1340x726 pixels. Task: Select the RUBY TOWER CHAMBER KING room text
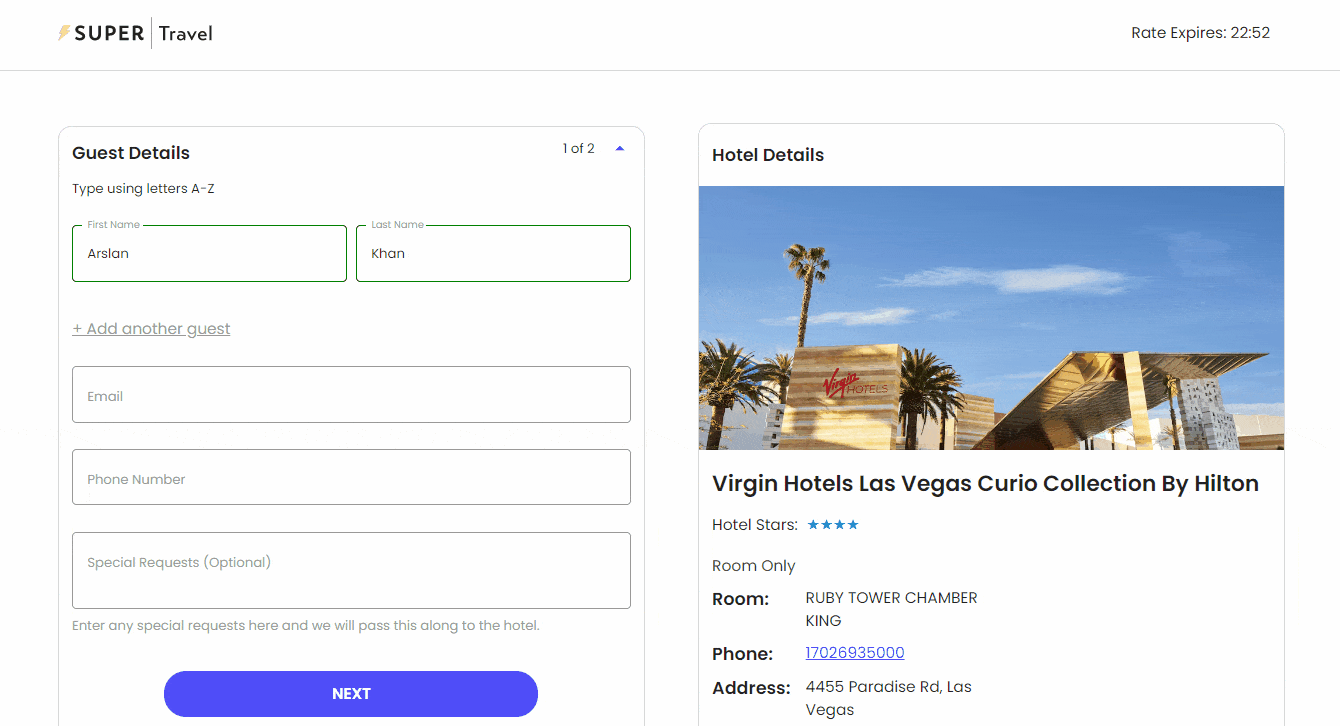point(891,609)
